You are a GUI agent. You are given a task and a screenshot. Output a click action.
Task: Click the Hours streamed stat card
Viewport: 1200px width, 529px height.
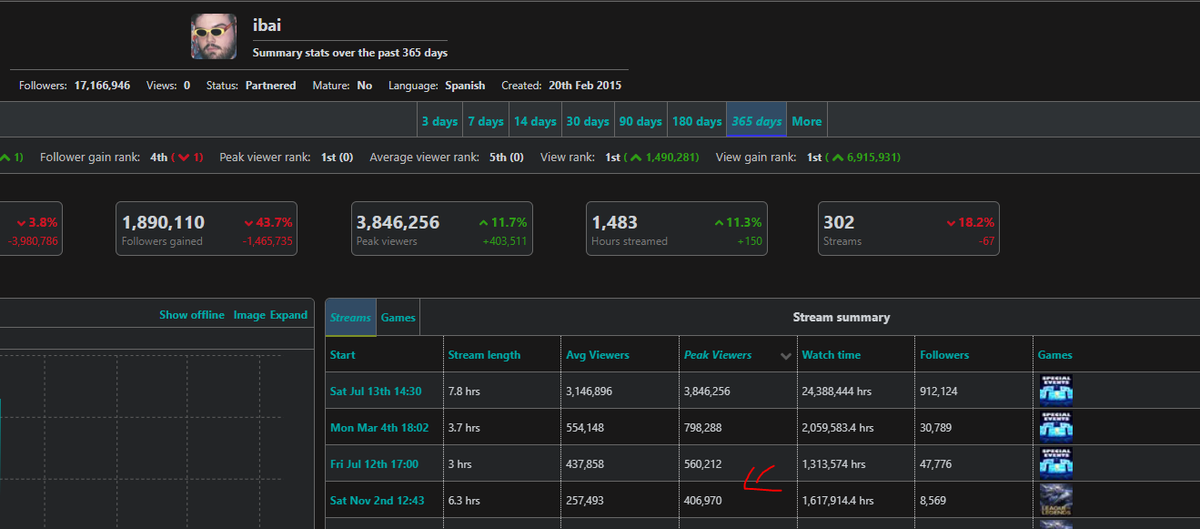[x=677, y=229]
